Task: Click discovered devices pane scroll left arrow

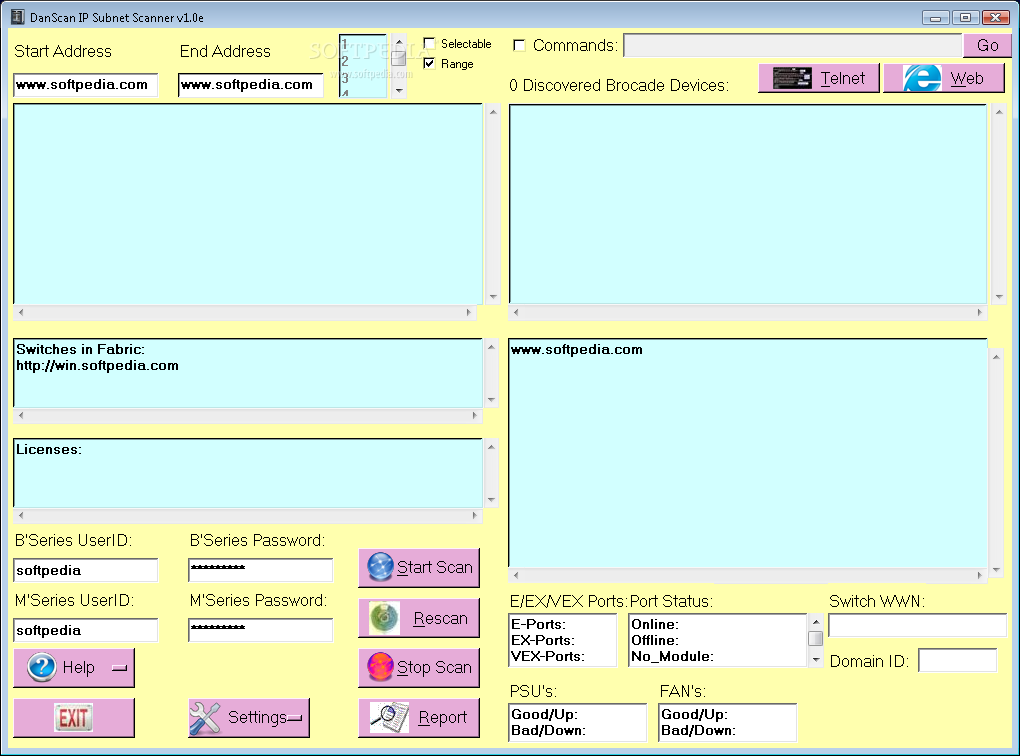Action: pos(516,312)
